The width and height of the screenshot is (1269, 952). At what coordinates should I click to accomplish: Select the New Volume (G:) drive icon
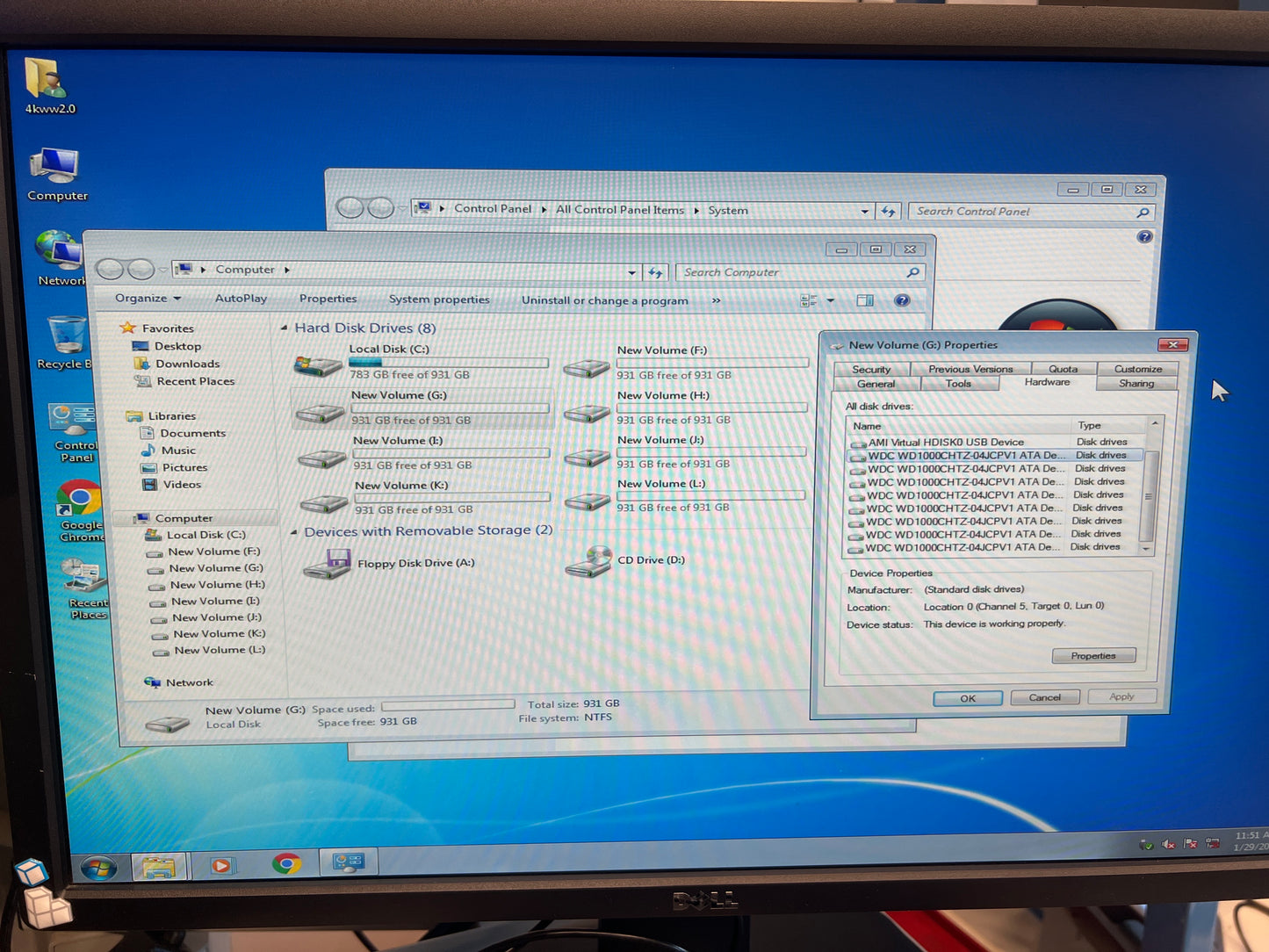[320, 412]
